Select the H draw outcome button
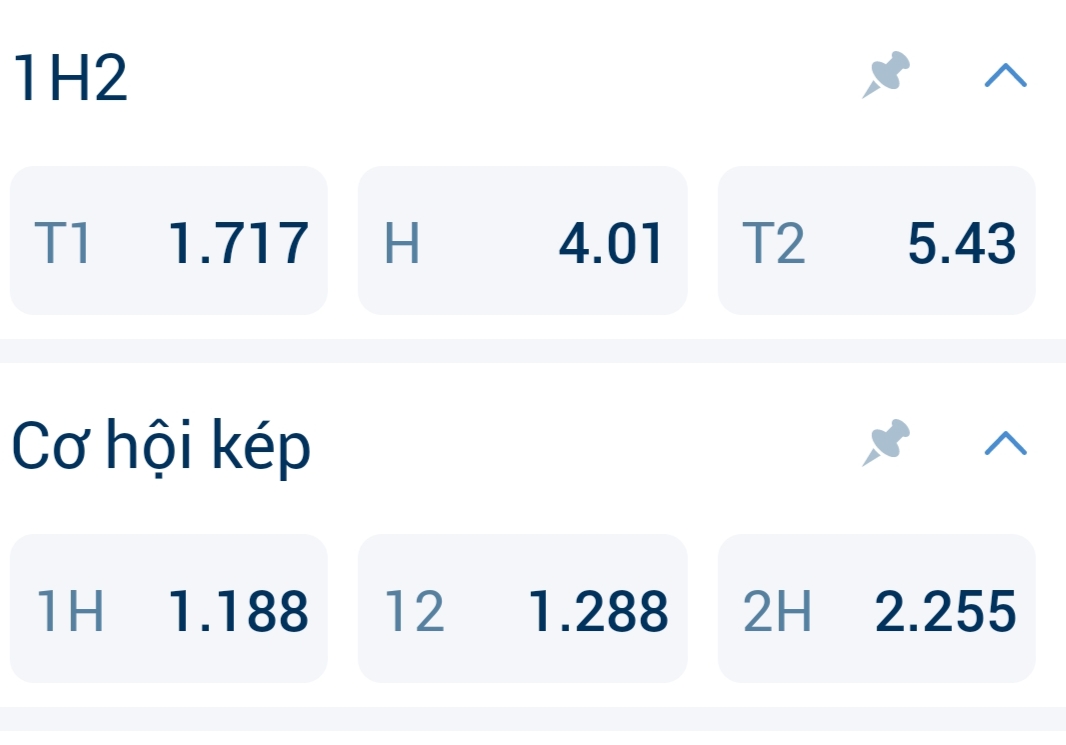Screen dimensions: 1066x745 522,241
